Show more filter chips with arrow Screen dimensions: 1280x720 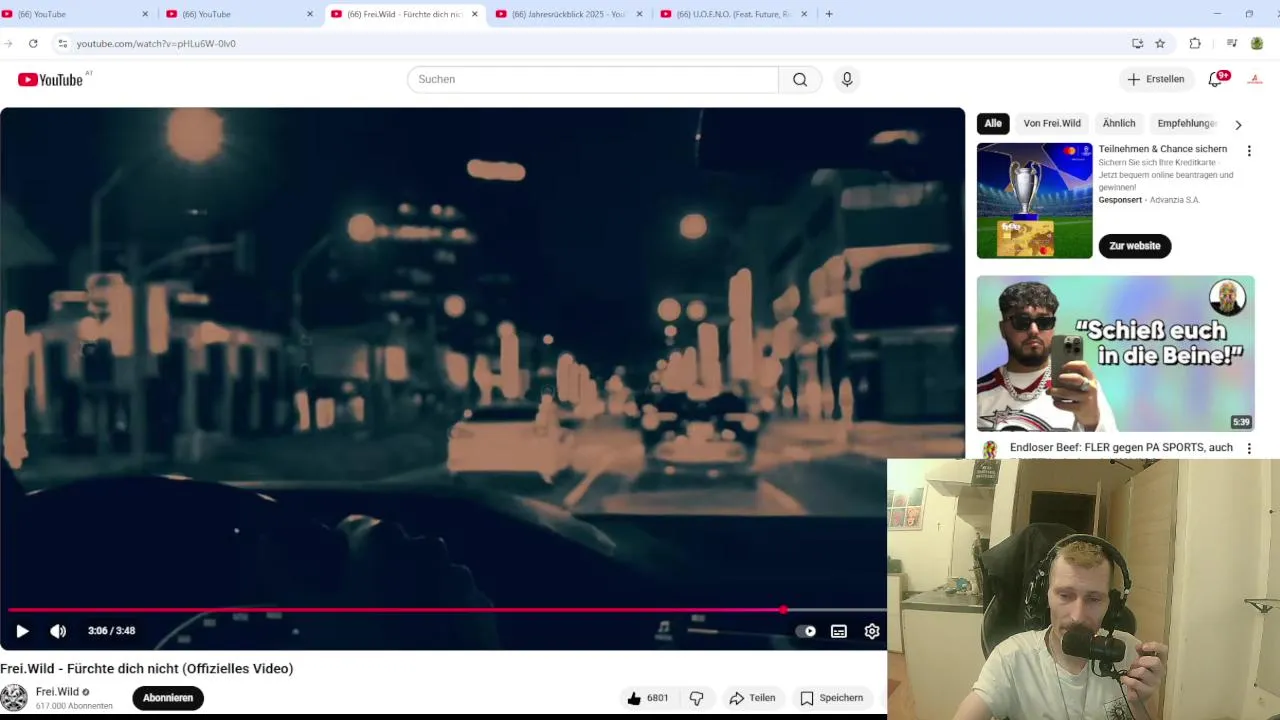(1238, 124)
